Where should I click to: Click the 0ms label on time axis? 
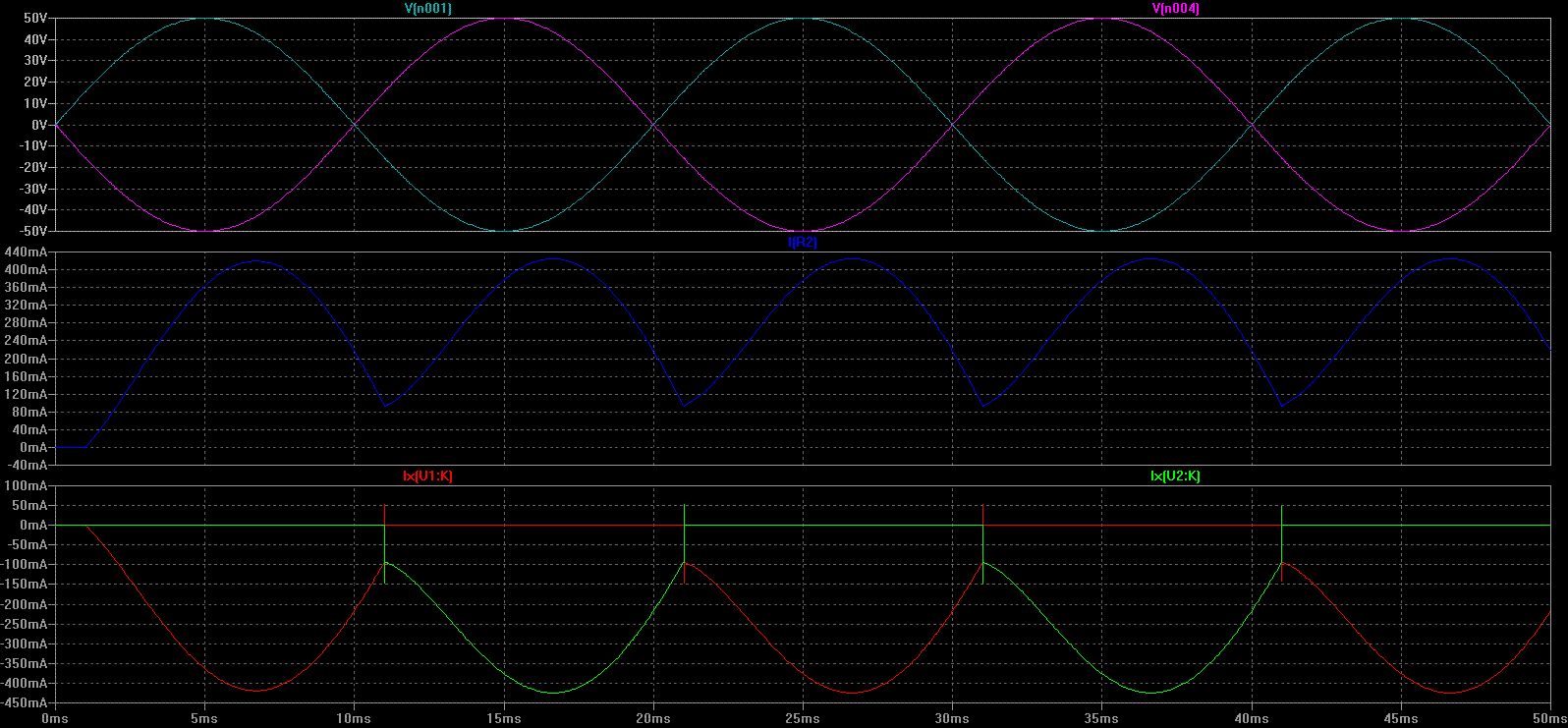click(x=55, y=718)
